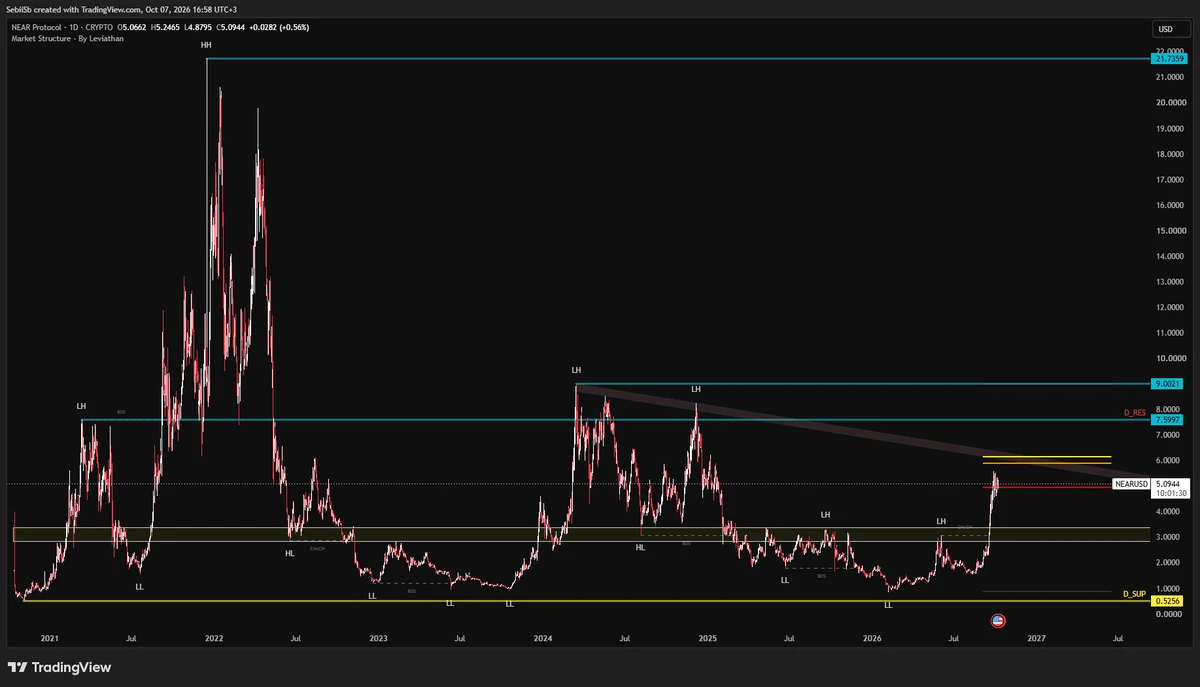Image resolution: width=1200 pixels, height=687 pixels.
Task: Click the 10:01:30 bar countdown timer
Action: click(1169, 493)
